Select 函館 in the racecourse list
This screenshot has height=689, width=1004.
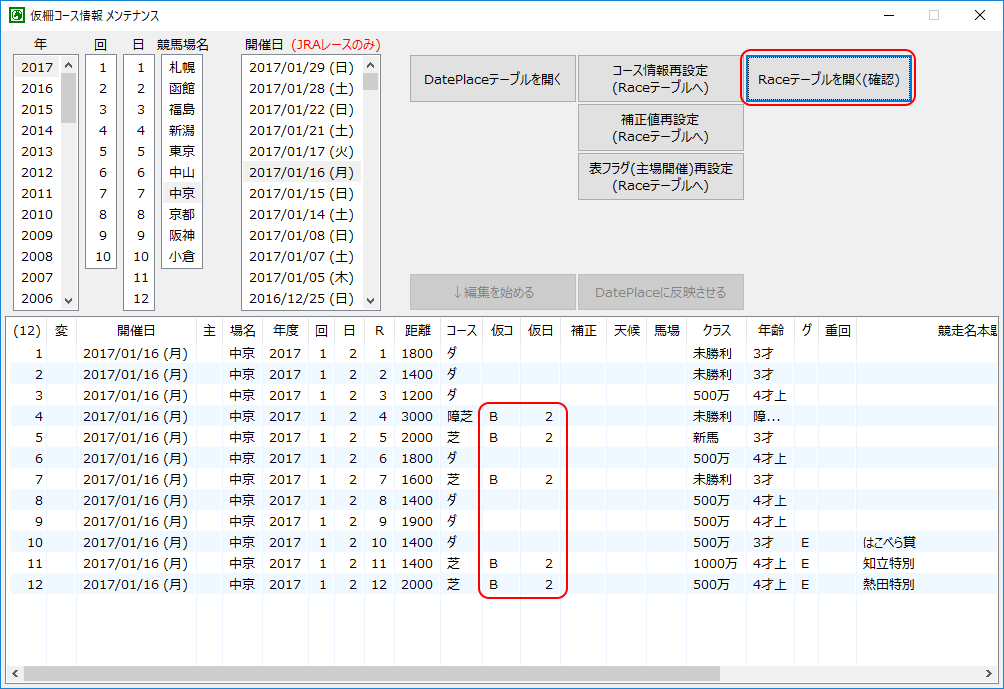click(182, 88)
